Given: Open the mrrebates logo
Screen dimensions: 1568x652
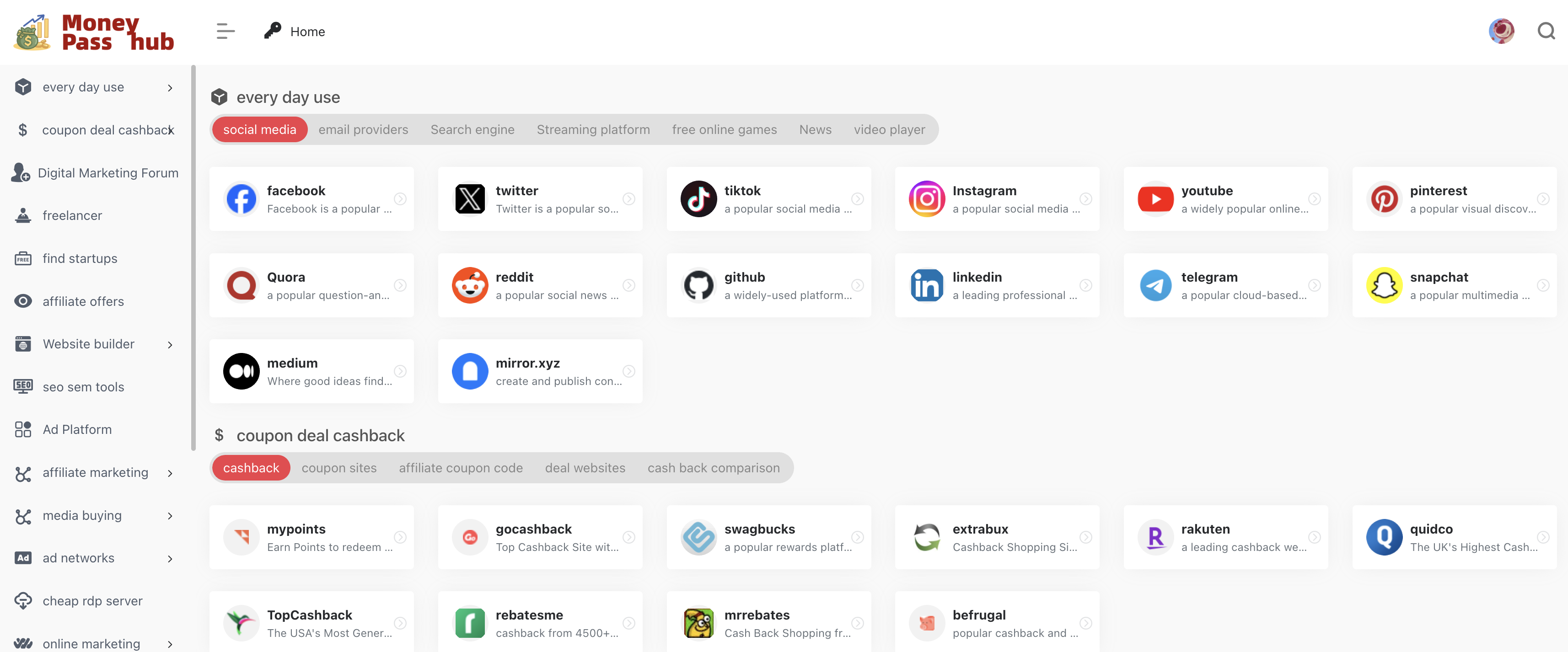Looking at the screenshot, I should pos(699,623).
